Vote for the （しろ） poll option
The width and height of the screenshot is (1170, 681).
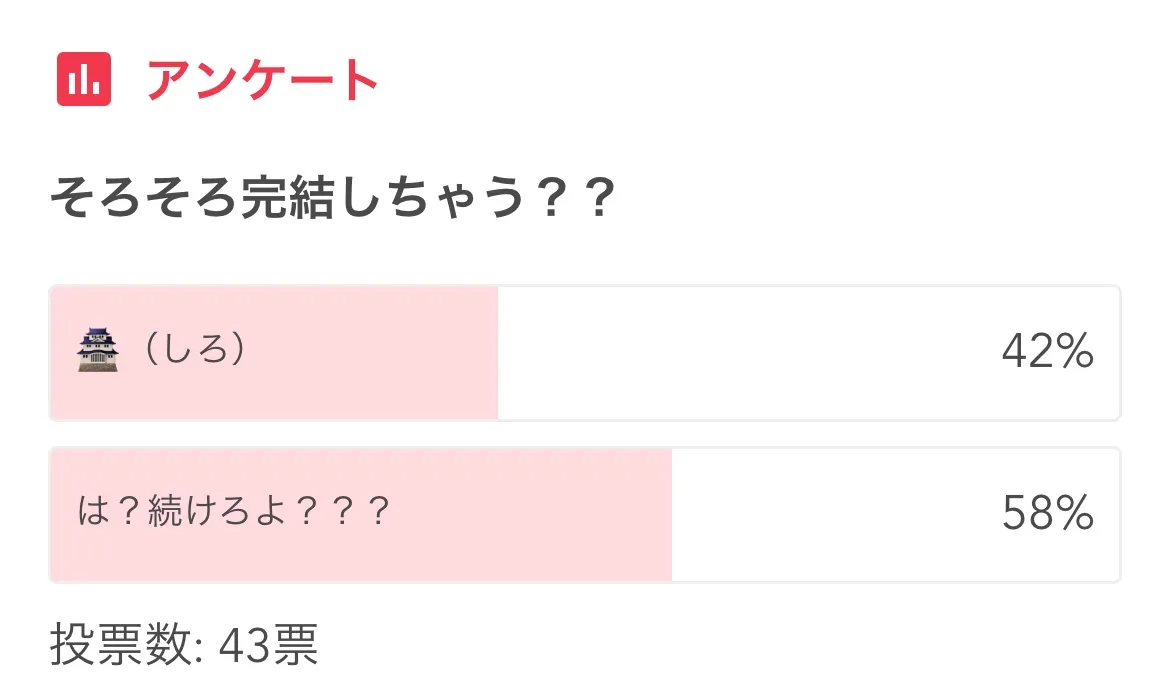[x=195, y=351]
